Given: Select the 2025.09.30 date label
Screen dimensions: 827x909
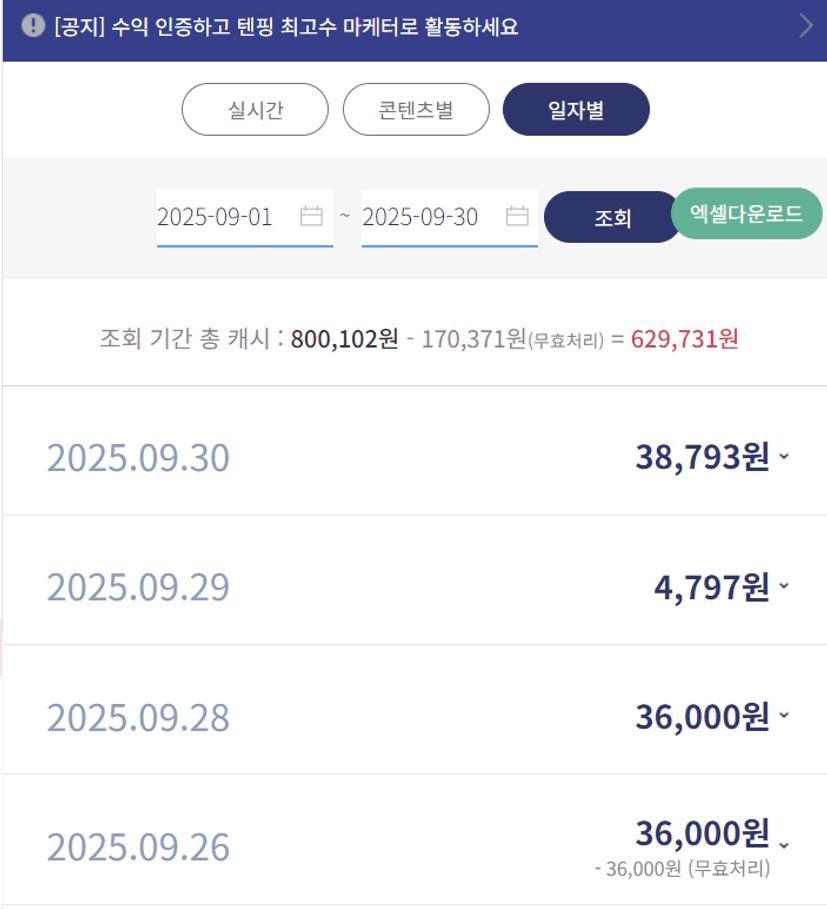Looking at the screenshot, I should [138, 458].
